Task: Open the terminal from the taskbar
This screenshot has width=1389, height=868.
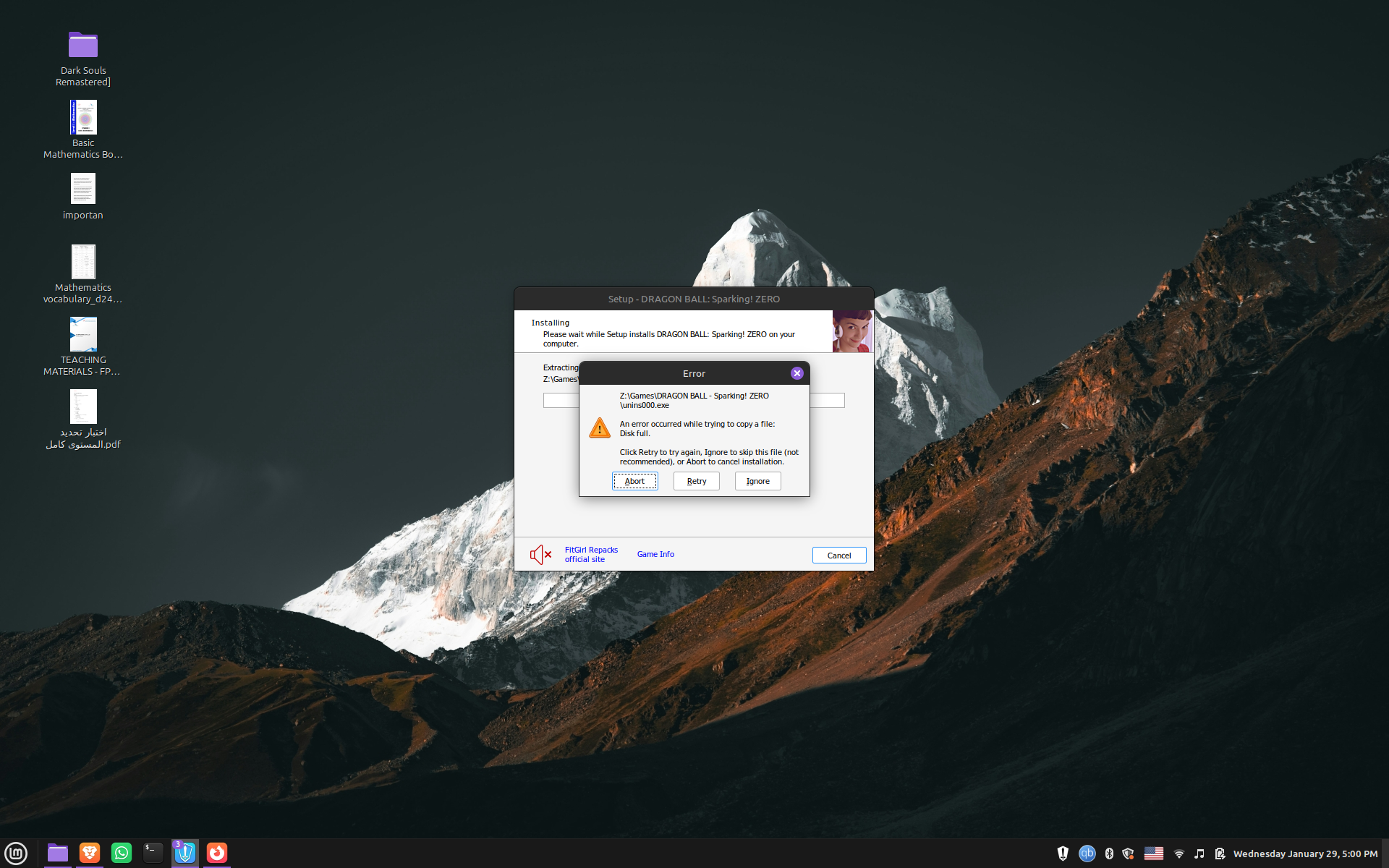Action: 153,853
